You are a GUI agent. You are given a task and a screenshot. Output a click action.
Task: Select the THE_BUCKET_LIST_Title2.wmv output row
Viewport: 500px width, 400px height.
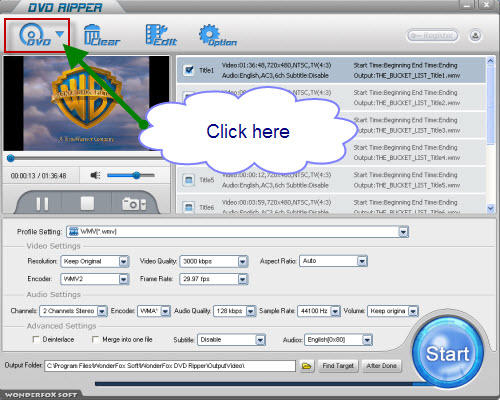click(x=407, y=103)
